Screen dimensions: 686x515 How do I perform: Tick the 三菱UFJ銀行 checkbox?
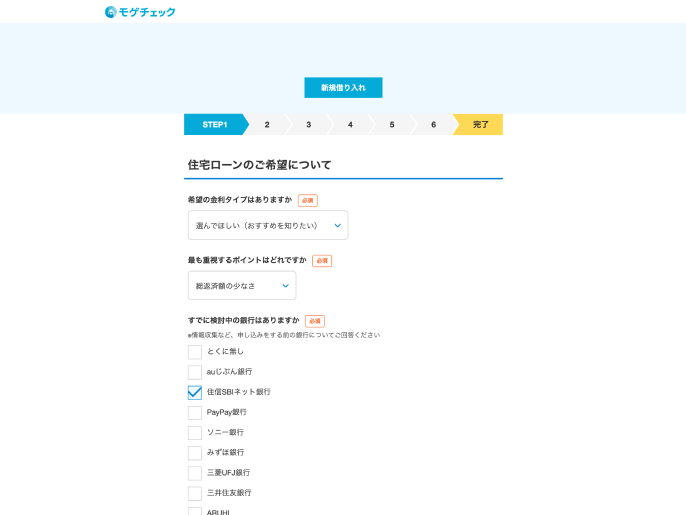(195, 473)
